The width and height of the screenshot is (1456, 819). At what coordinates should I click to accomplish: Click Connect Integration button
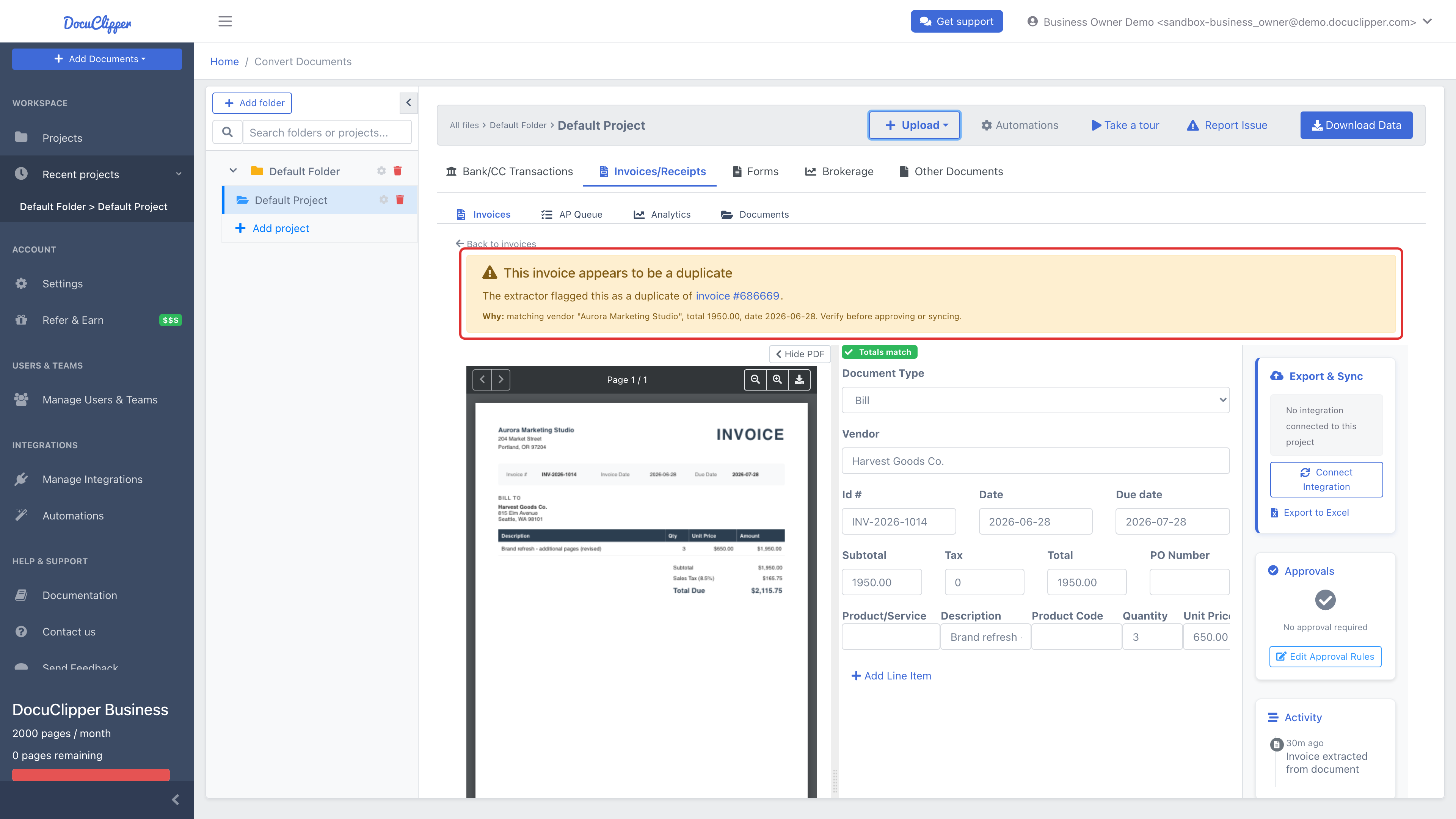click(x=1326, y=479)
